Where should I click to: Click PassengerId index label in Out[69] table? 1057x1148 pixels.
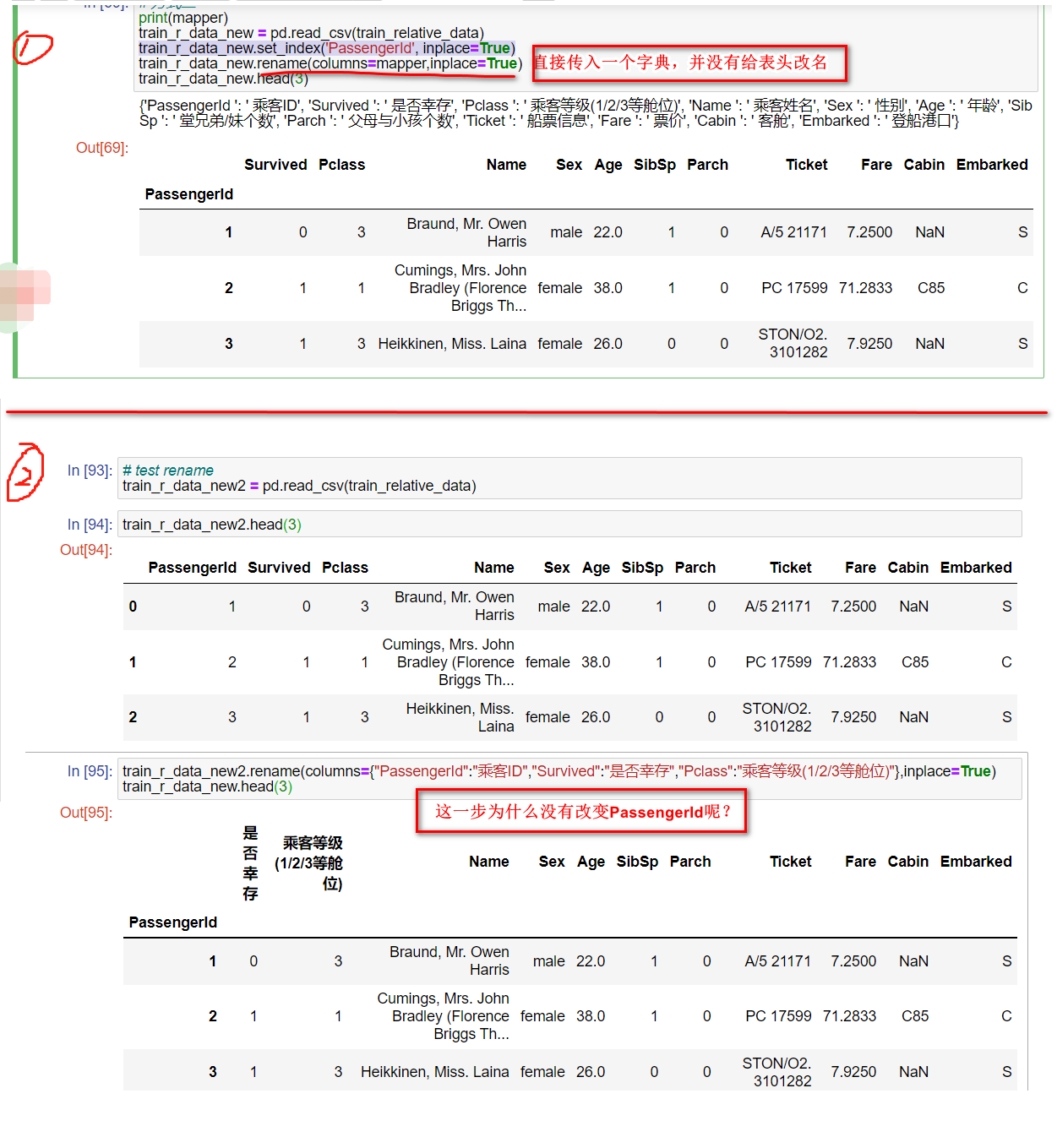(x=189, y=194)
